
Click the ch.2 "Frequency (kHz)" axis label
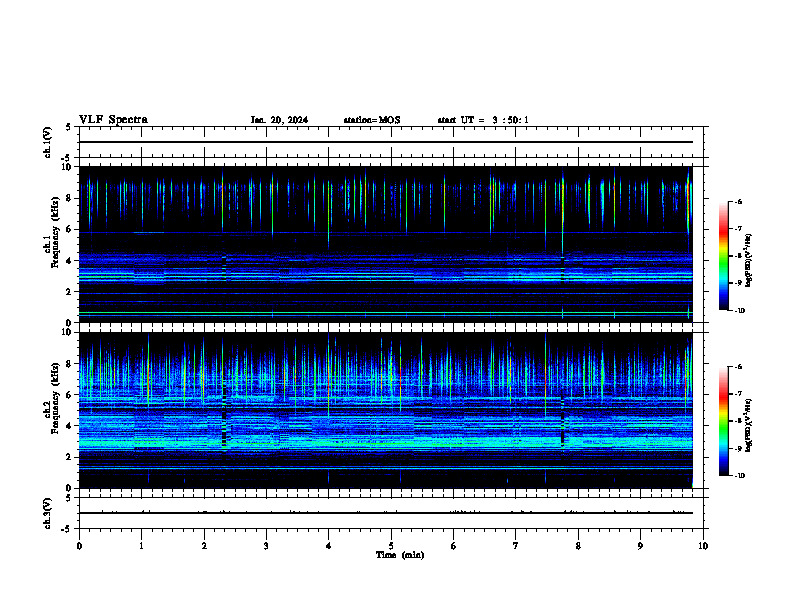click(55, 398)
